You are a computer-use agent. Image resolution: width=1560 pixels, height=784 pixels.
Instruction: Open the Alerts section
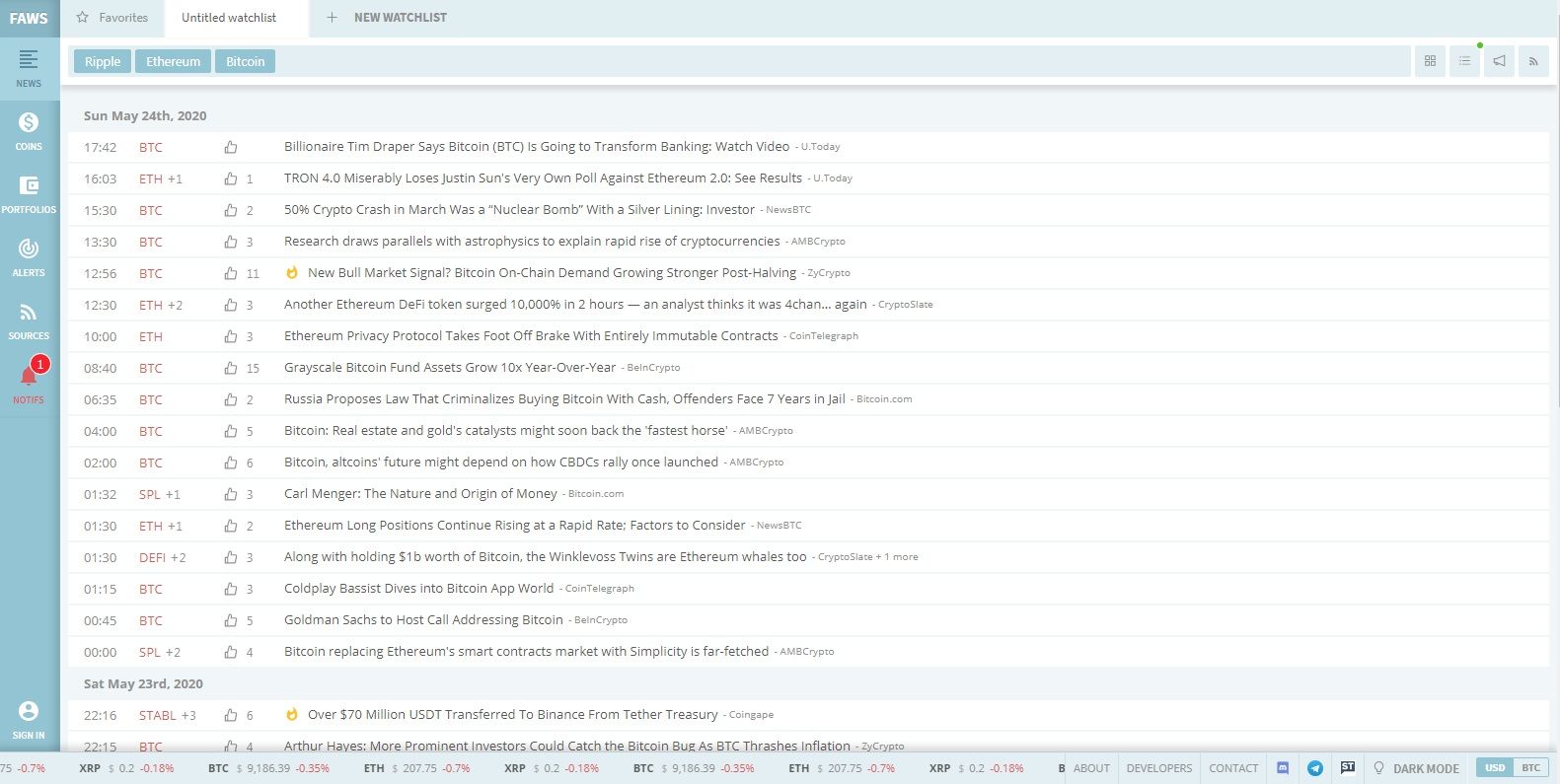[x=29, y=256]
